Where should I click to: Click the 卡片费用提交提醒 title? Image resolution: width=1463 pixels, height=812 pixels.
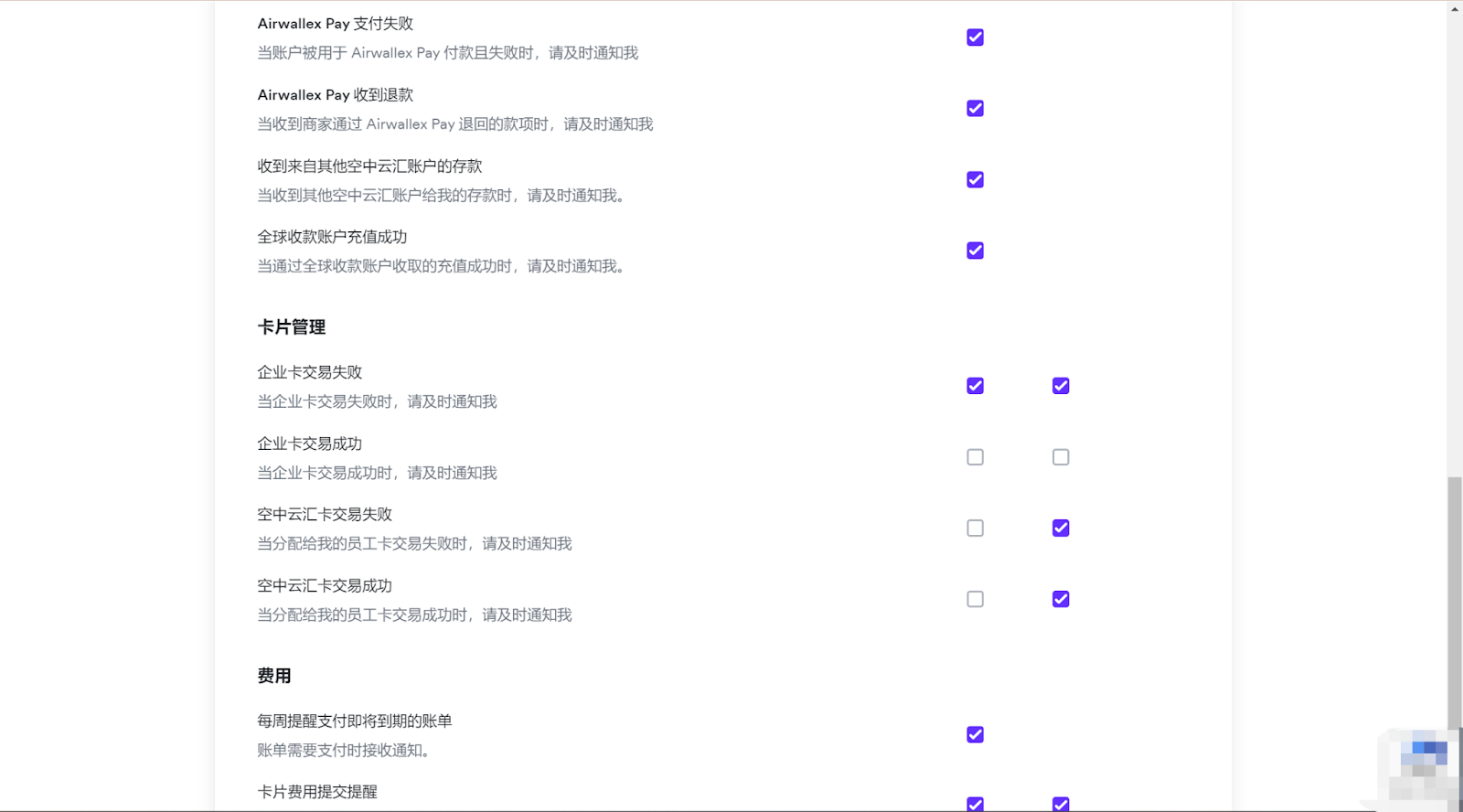317,792
